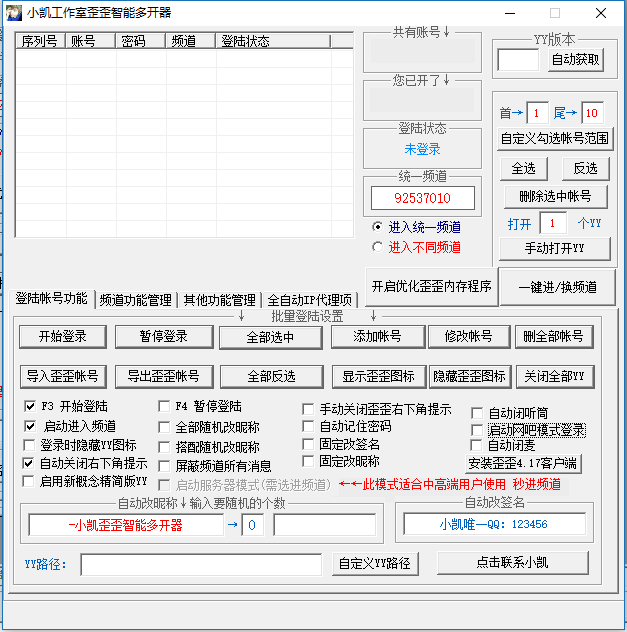Click 点击联系小凯 button
The height and width of the screenshot is (632, 627).
pyautogui.click(x=513, y=563)
